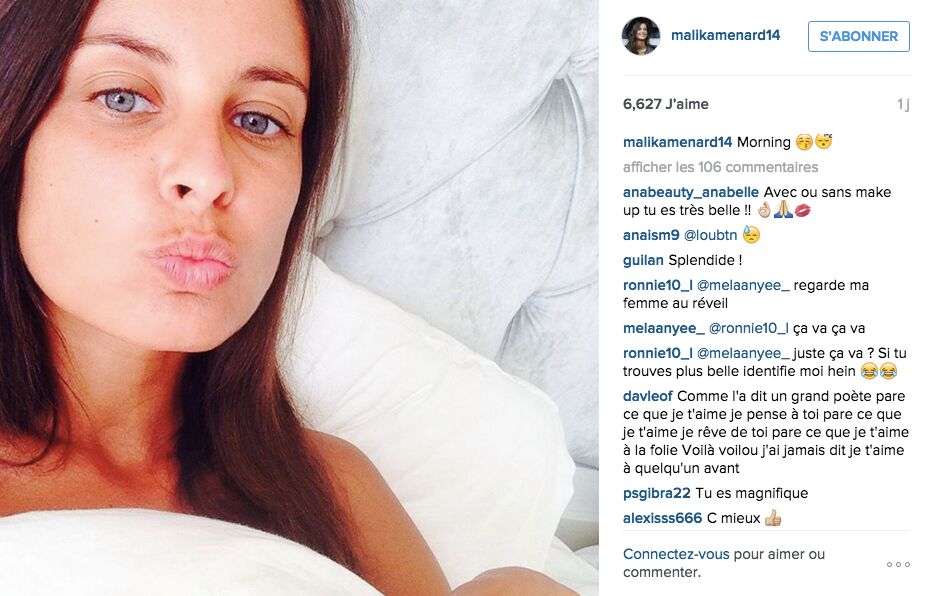
Task: Show all 106 comments
Action: coord(720,167)
